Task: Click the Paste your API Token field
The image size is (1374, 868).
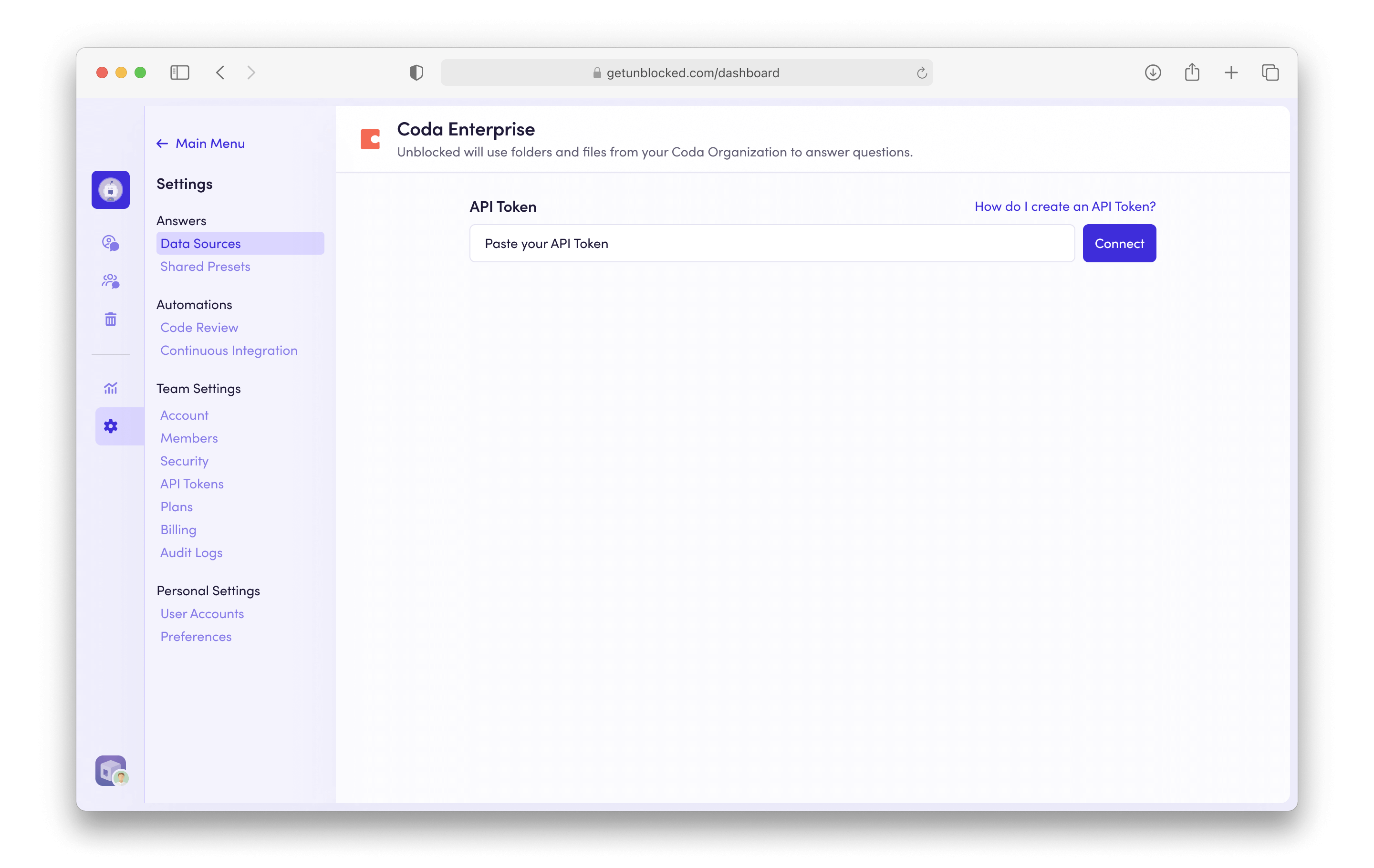Action: (x=771, y=244)
